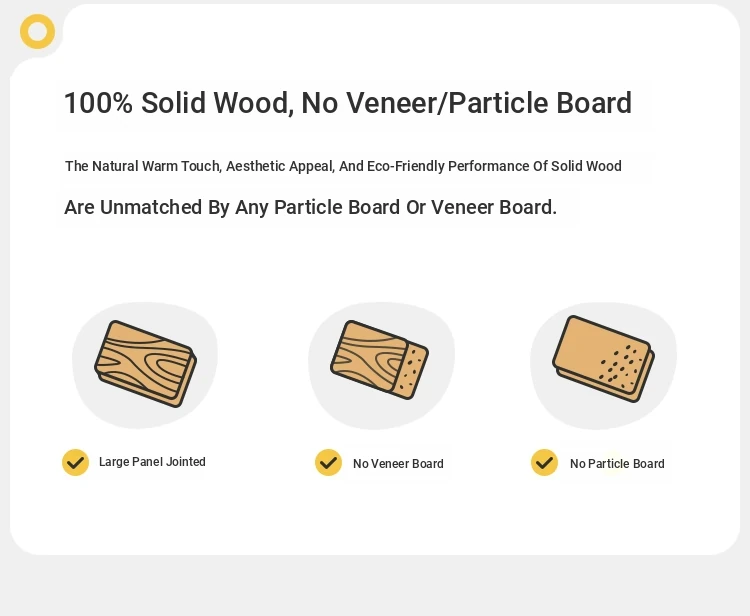The height and width of the screenshot is (616, 750).
Task: Select the Natural Warm Touch subtitle line
Action: coord(343,166)
